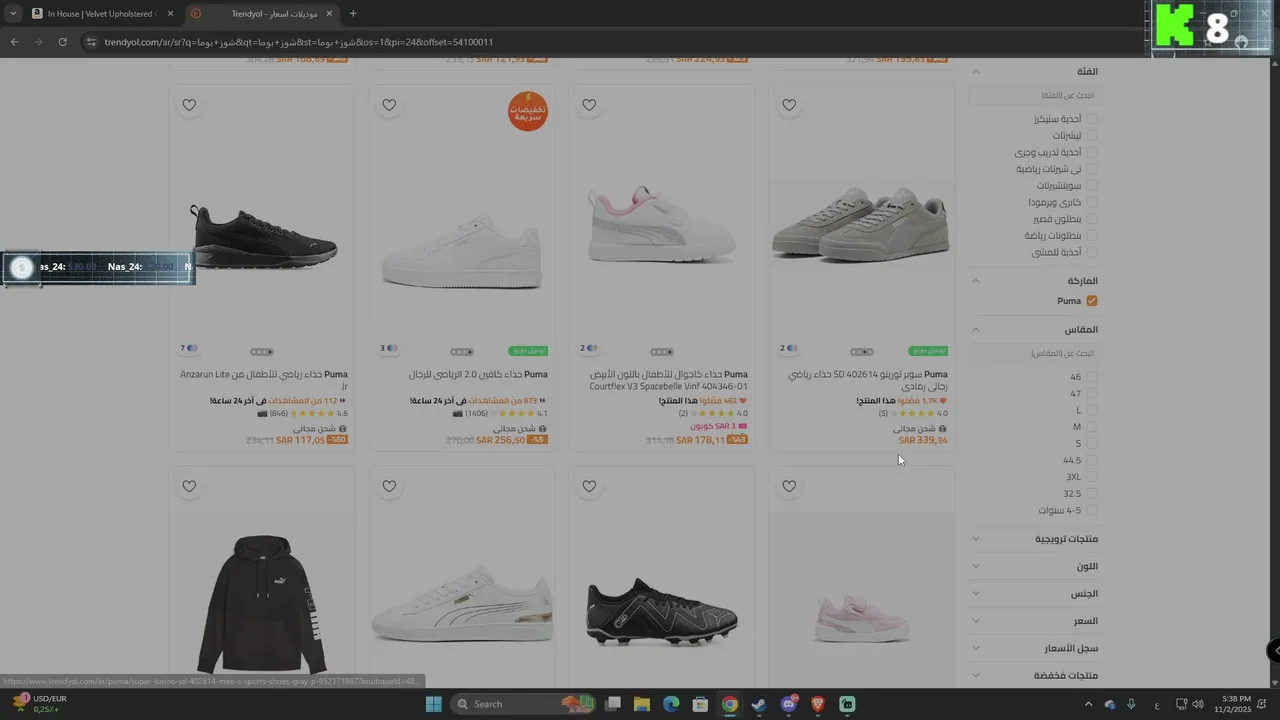
Task: Click microphone icon in system tray
Action: click(1132, 704)
